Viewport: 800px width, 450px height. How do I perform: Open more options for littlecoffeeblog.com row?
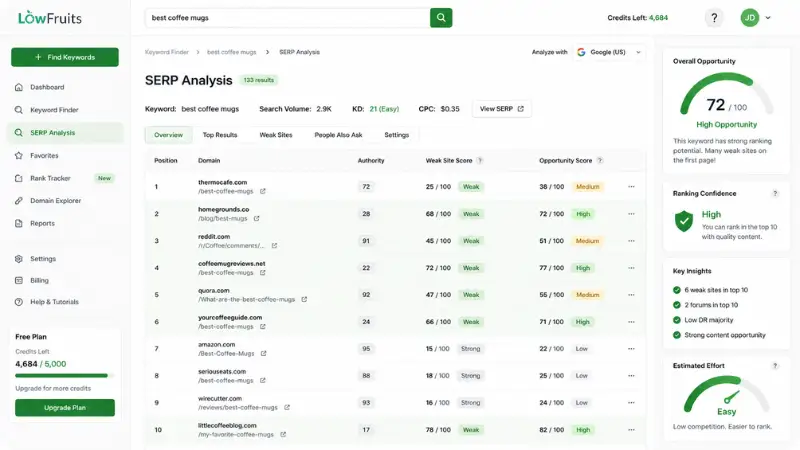(x=631, y=430)
